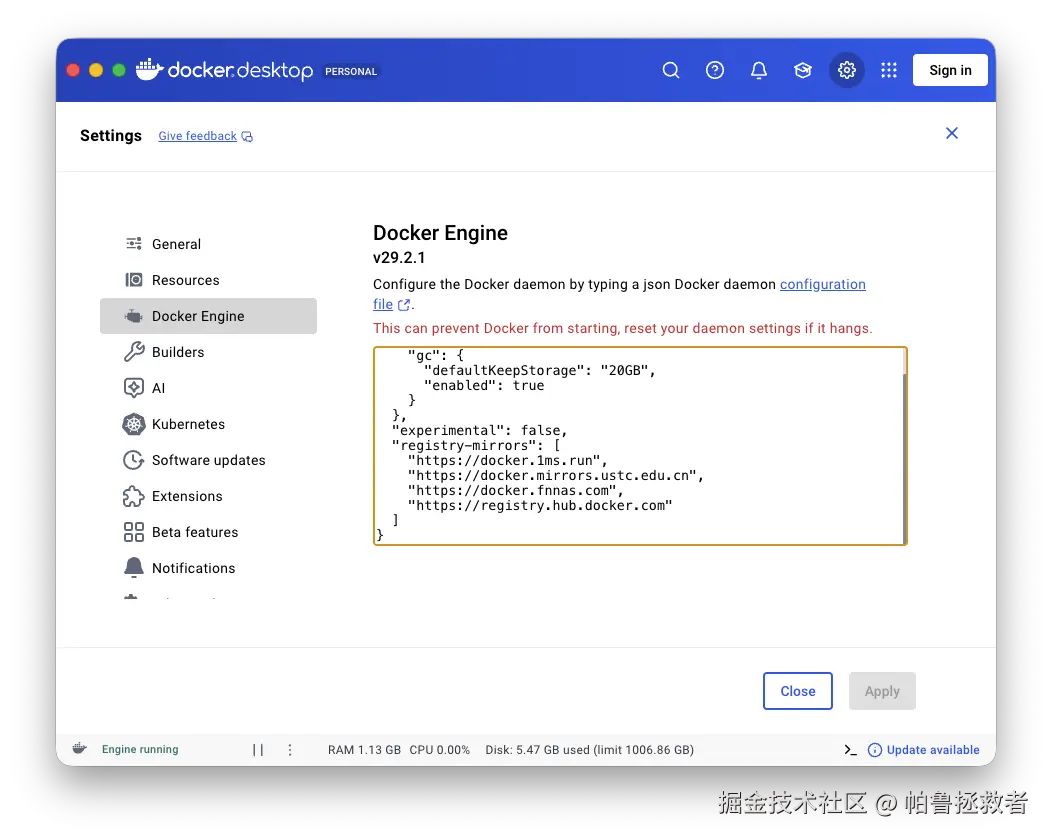Click the v29.2.1 version text
This screenshot has height=840, width=1052.
[x=399, y=258]
